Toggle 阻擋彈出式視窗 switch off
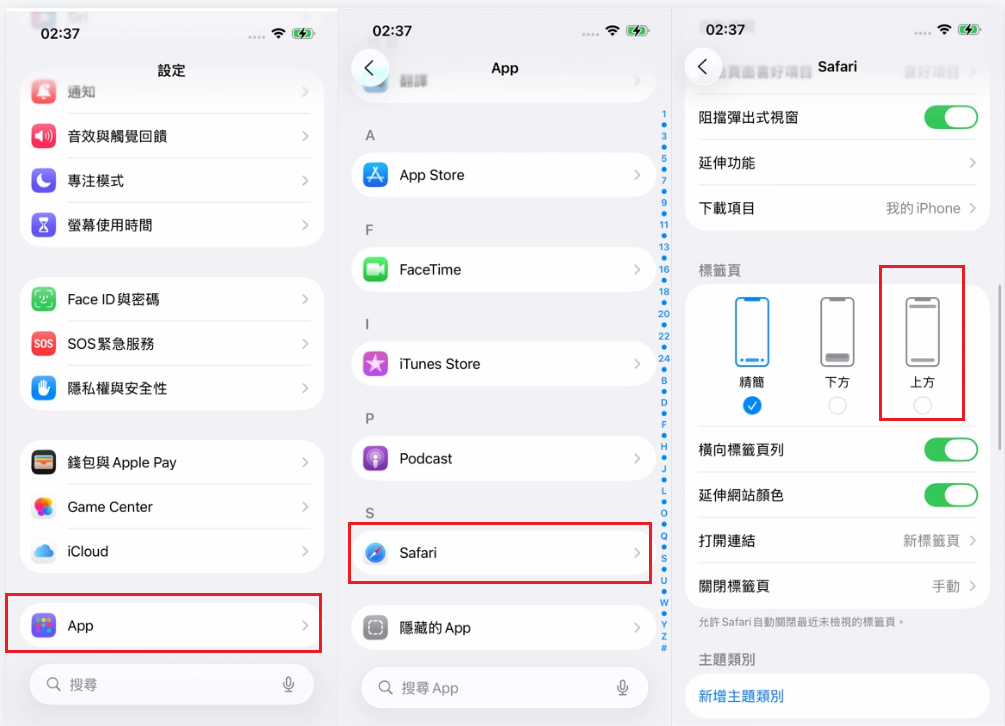 click(x=951, y=117)
